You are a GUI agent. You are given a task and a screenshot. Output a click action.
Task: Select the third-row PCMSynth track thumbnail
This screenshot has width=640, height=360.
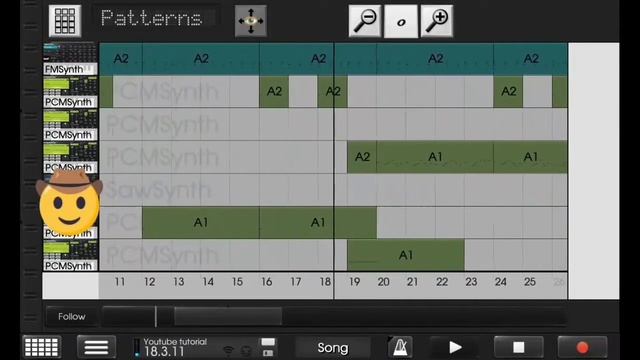pyautogui.click(x=70, y=124)
